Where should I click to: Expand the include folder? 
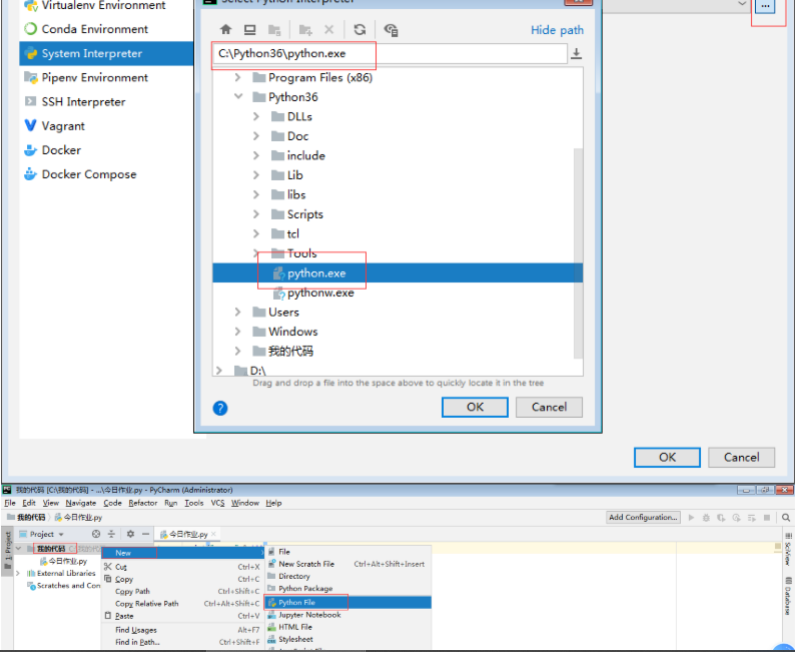256,156
